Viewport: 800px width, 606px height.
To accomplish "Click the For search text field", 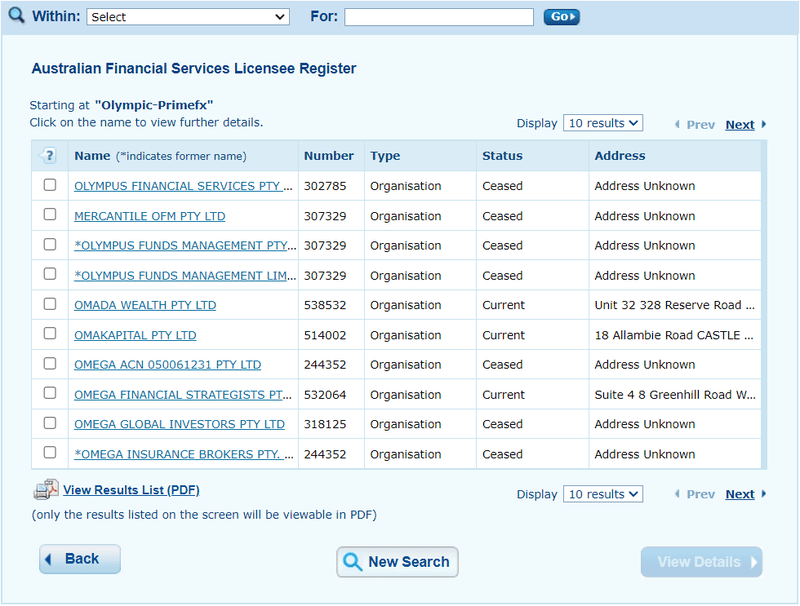I will (x=439, y=17).
